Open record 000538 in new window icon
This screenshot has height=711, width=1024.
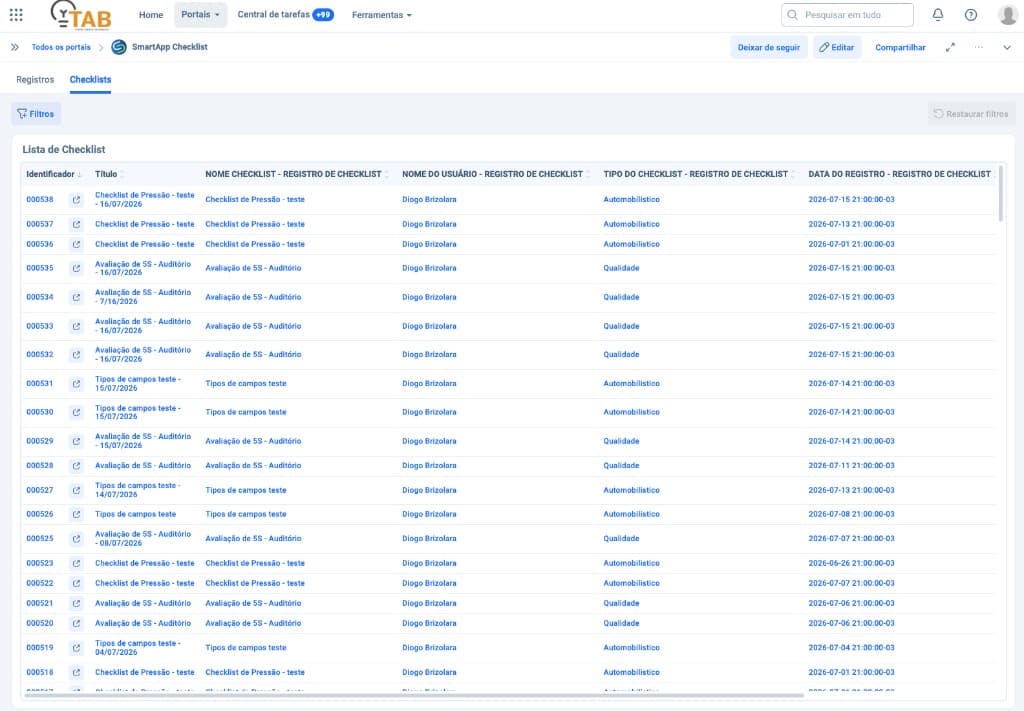pyautogui.click(x=76, y=200)
